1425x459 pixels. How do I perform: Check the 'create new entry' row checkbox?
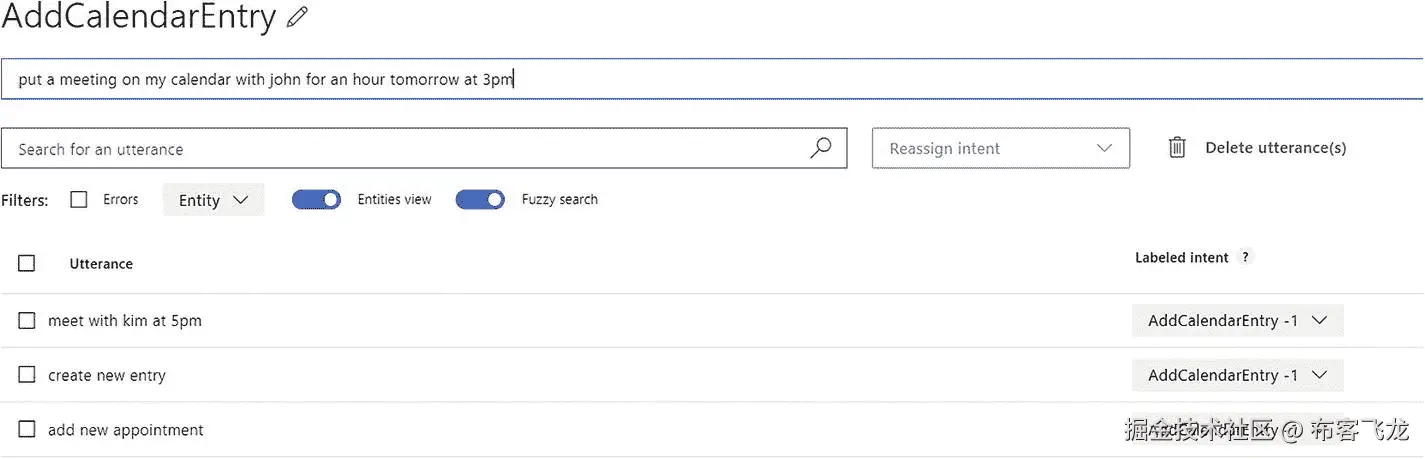click(27, 375)
